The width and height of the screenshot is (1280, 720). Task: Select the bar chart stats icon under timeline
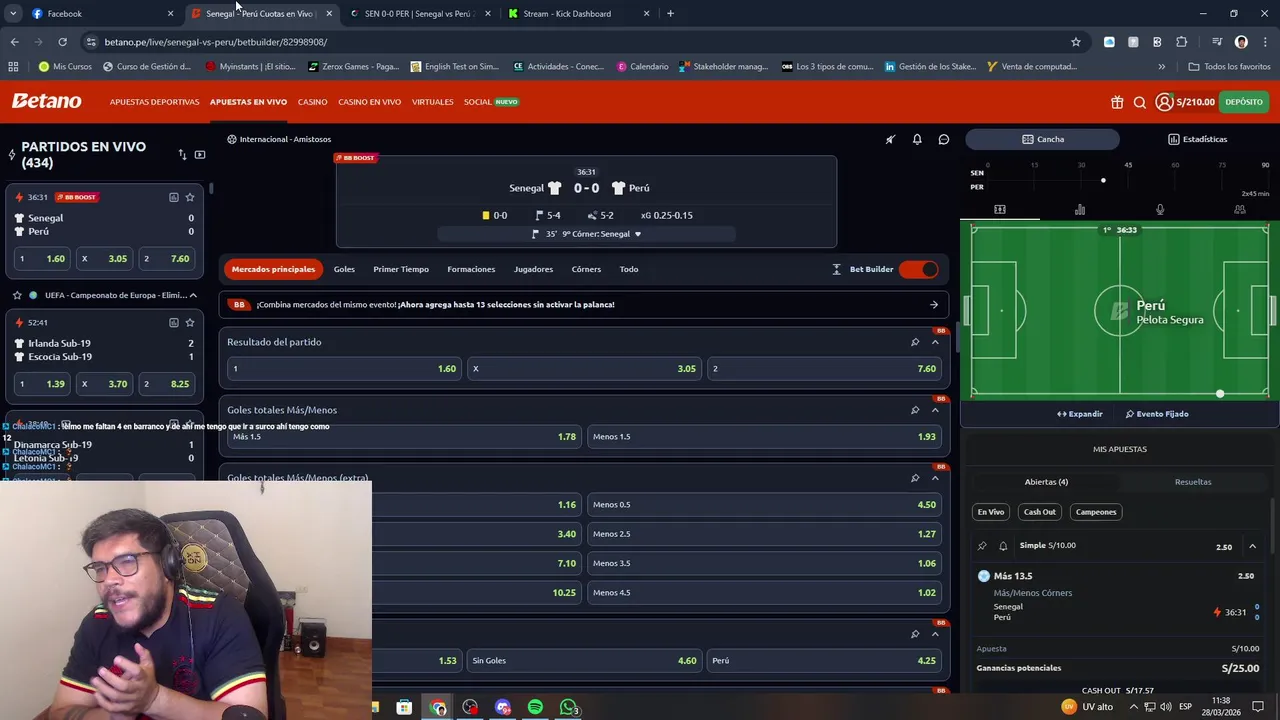tap(1080, 209)
